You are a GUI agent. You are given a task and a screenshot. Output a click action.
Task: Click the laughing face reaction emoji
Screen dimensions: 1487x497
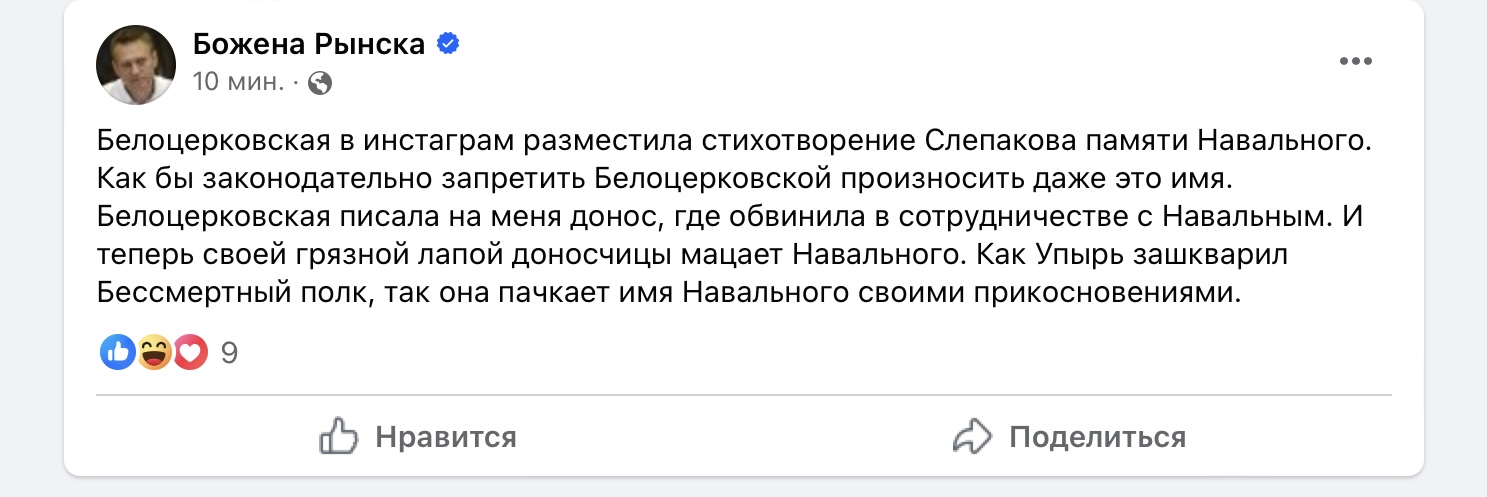coord(154,352)
